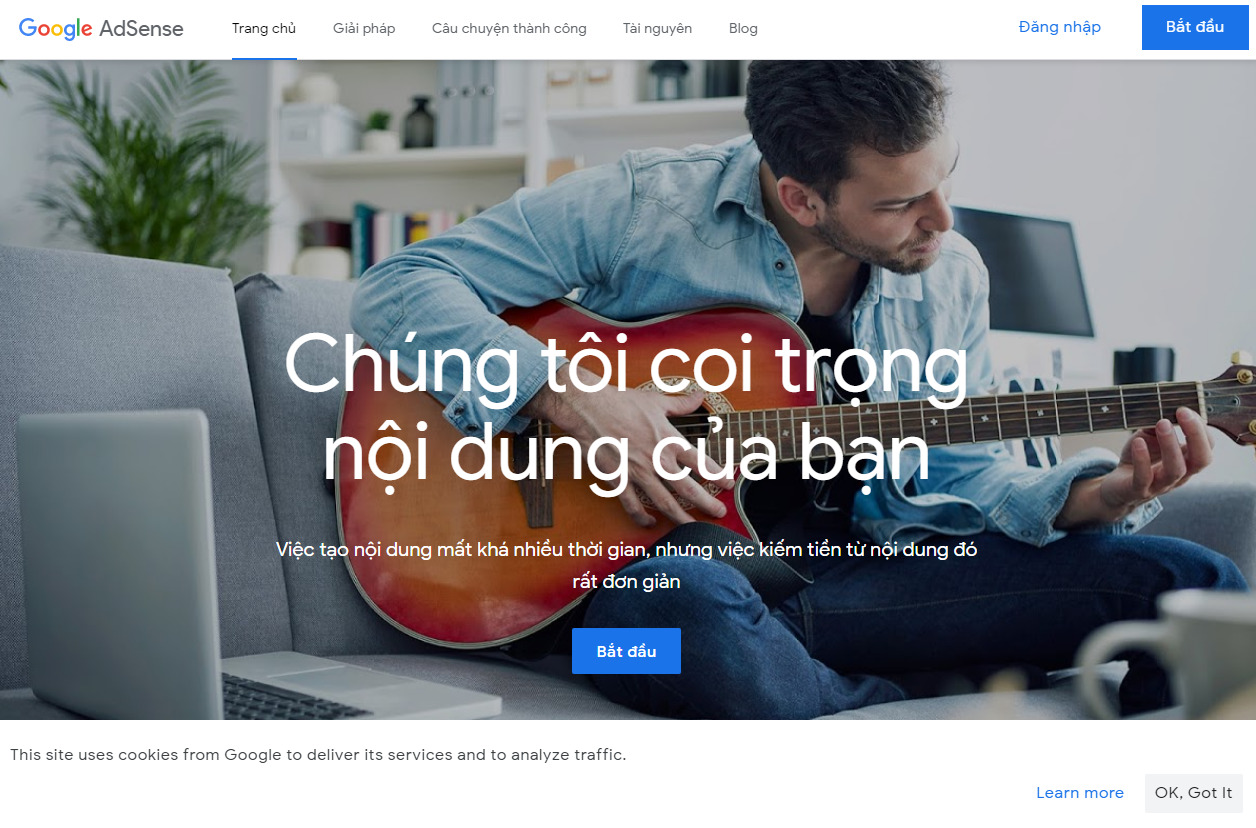Visit the Blog link in navigation
The height and width of the screenshot is (828, 1256).
743,28
